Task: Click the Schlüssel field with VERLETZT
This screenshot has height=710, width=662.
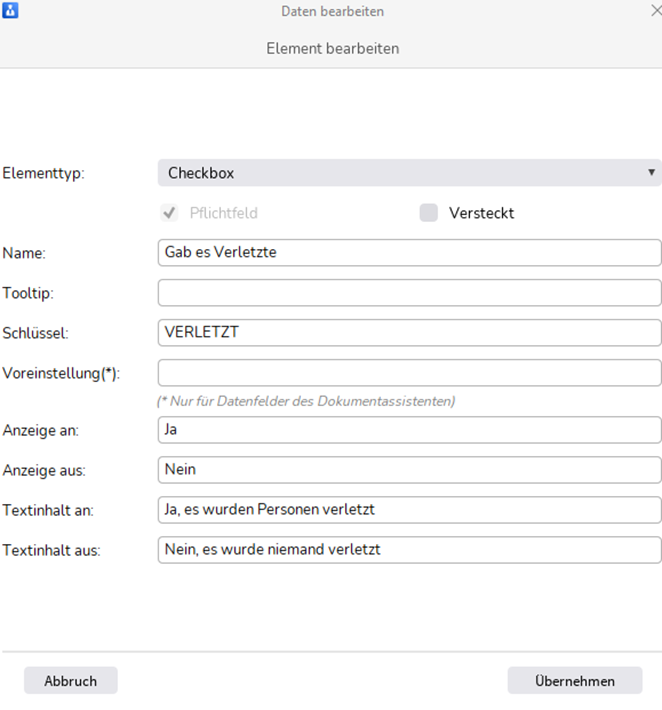Action: (409, 332)
